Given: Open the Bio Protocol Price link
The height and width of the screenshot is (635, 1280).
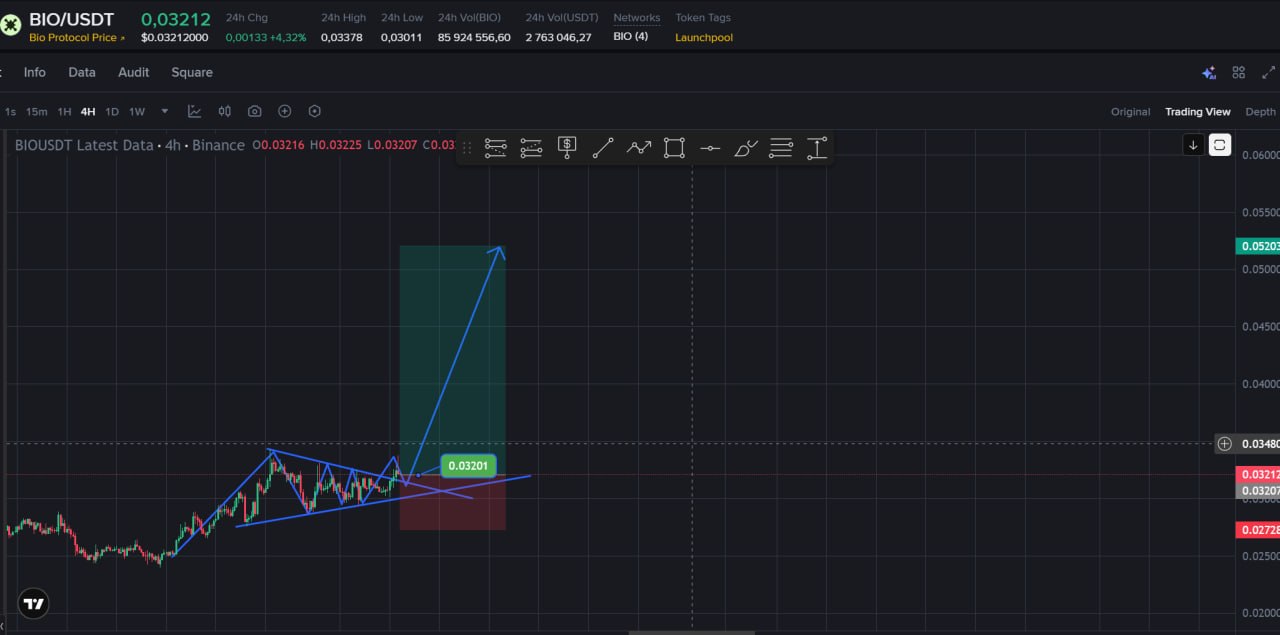Looking at the screenshot, I should coord(77,37).
